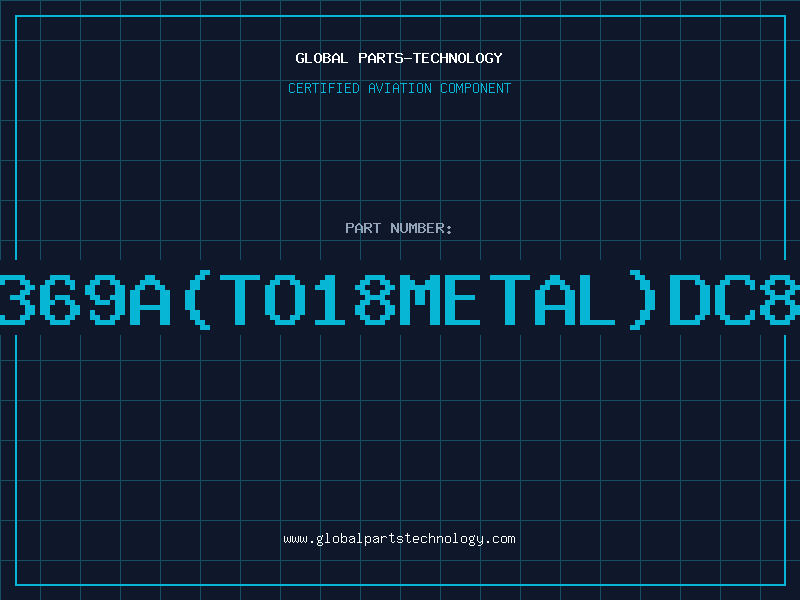Click the GLOBAL PARTS-TECHNOLOGY heading
This screenshot has width=800, height=600.
(399, 58)
